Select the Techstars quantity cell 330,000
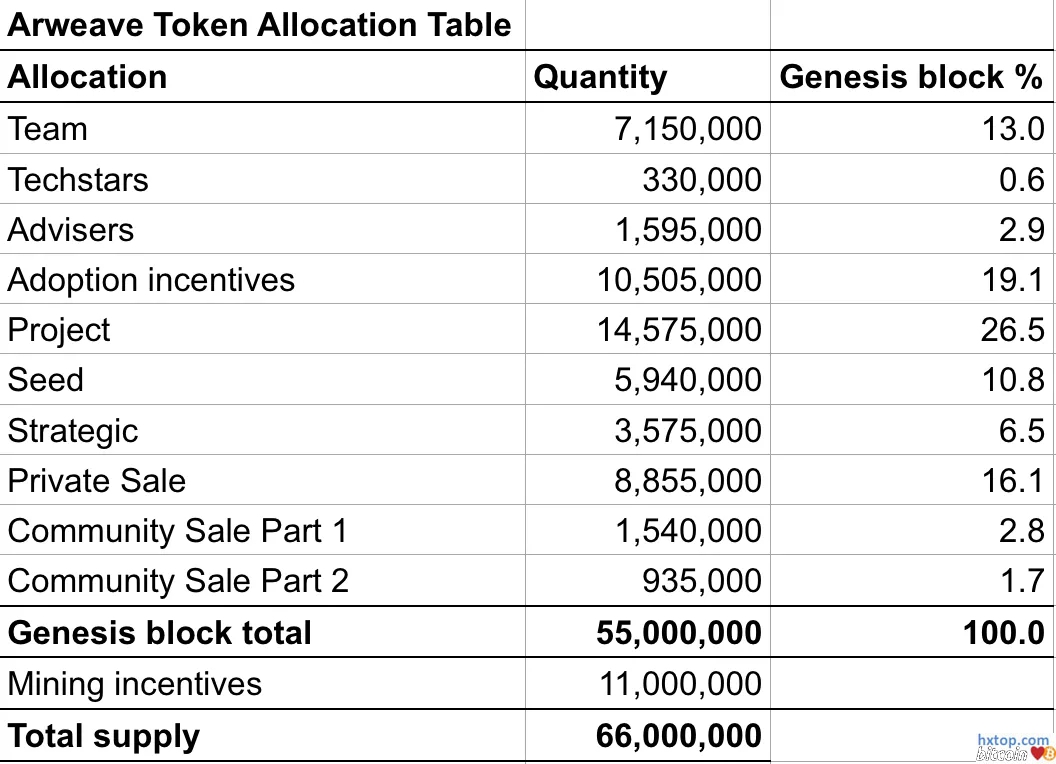Screen dimensions: 1056x764 700,180
